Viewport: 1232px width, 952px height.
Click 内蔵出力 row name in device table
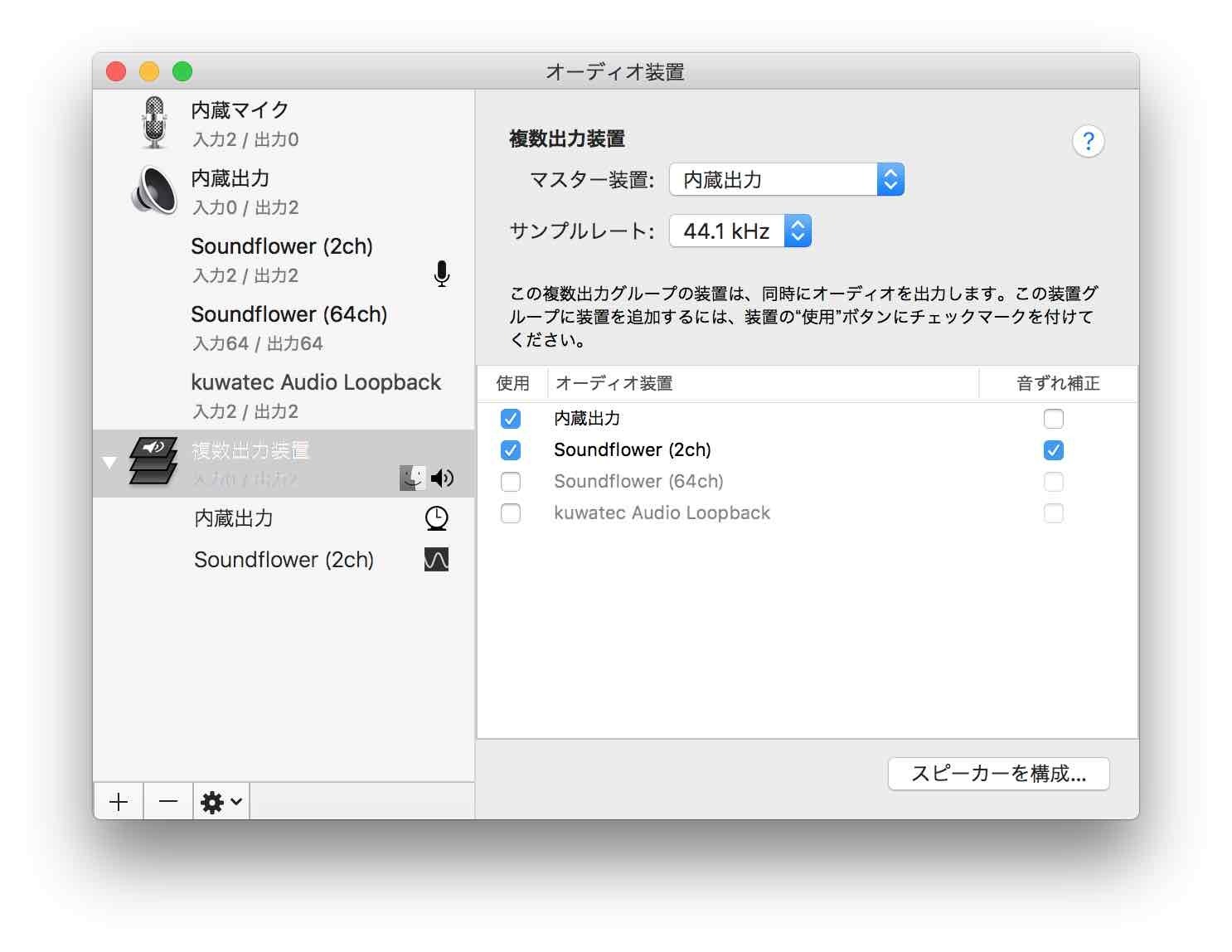coord(587,419)
